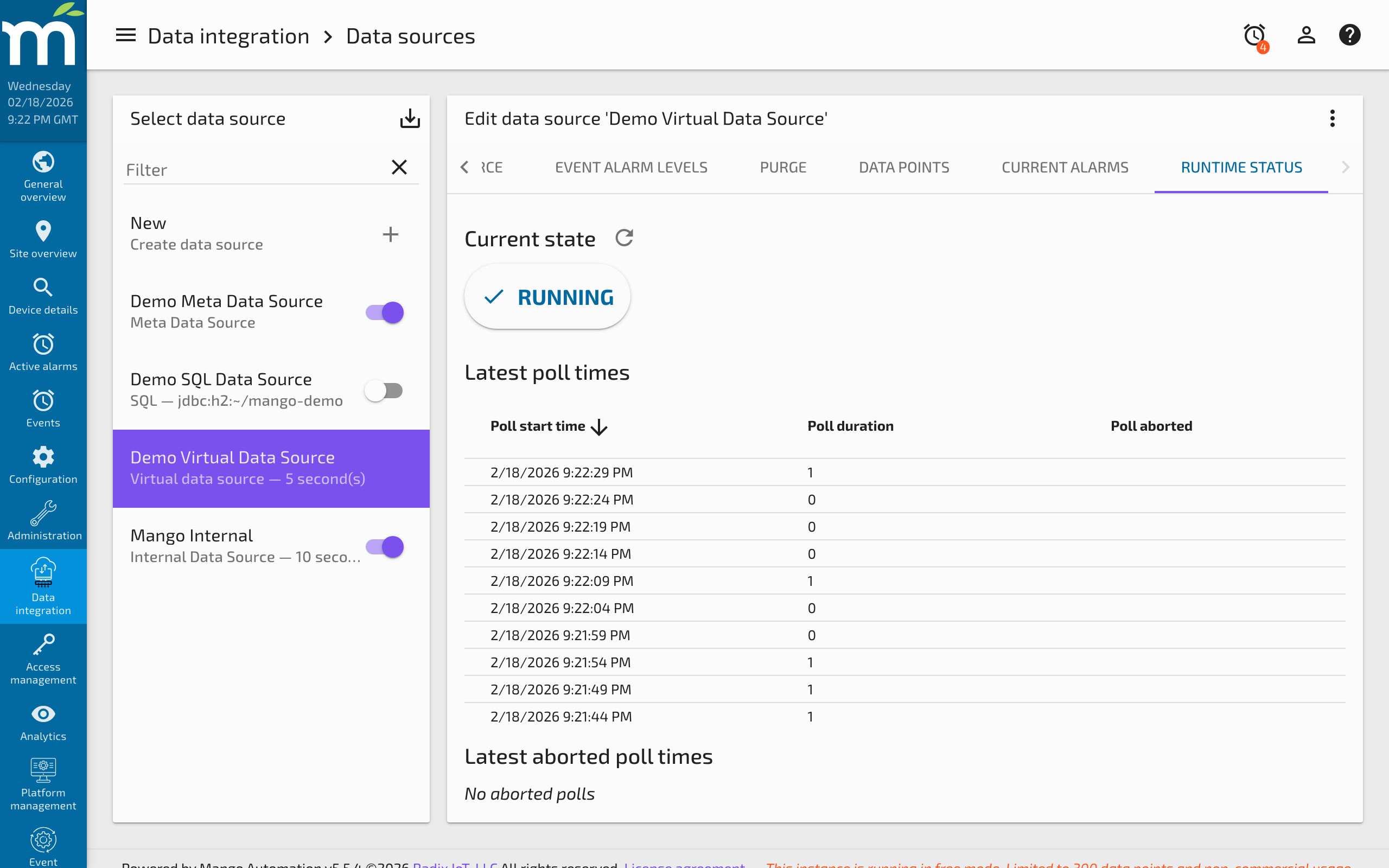1389x868 pixels.
Task: Enable the Demo SQL Data Source toggle
Action: coord(384,391)
